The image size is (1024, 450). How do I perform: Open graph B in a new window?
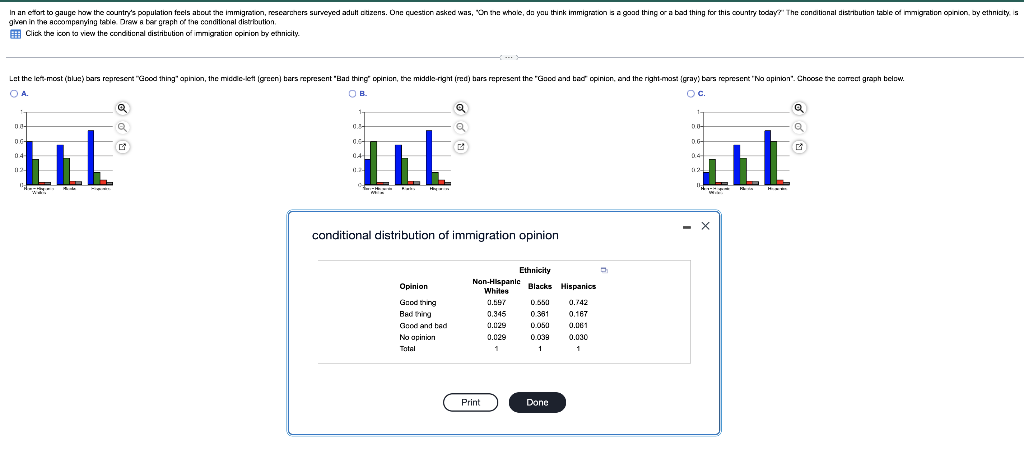(x=460, y=147)
